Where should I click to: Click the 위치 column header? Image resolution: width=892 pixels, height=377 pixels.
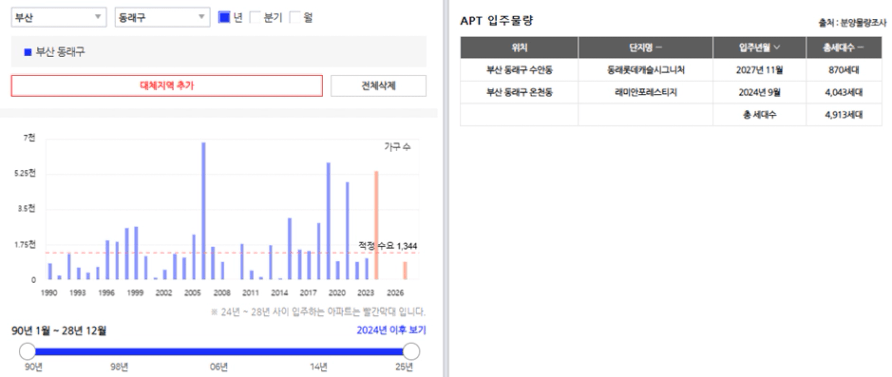tap(519, 48)
